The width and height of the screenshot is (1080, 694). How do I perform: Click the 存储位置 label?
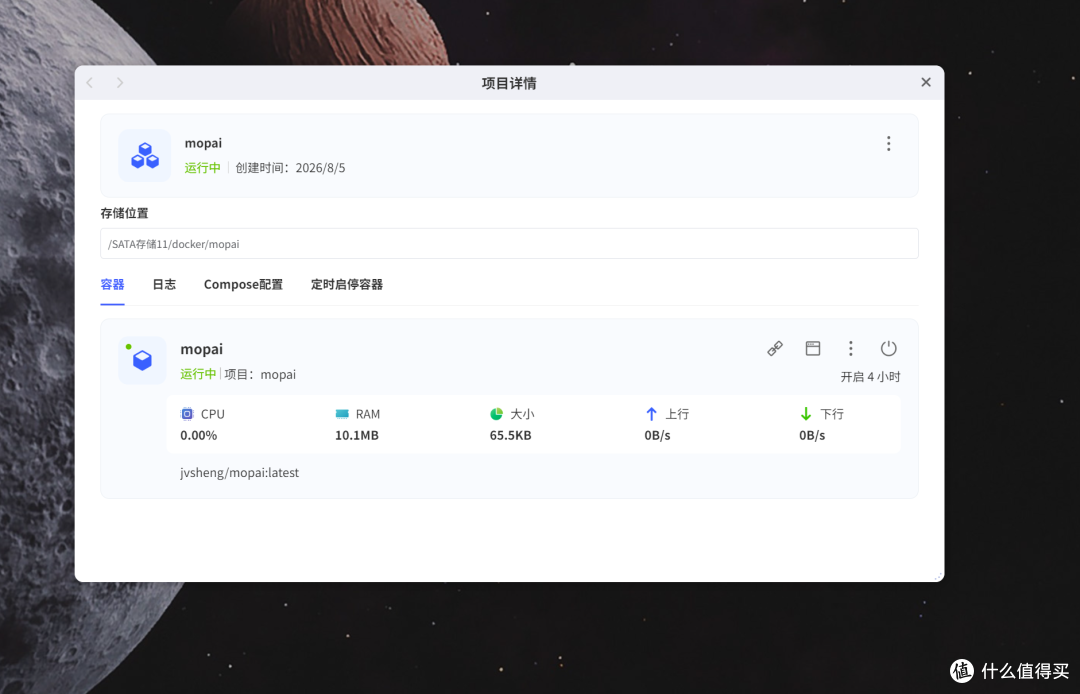(x=125, y=213)
